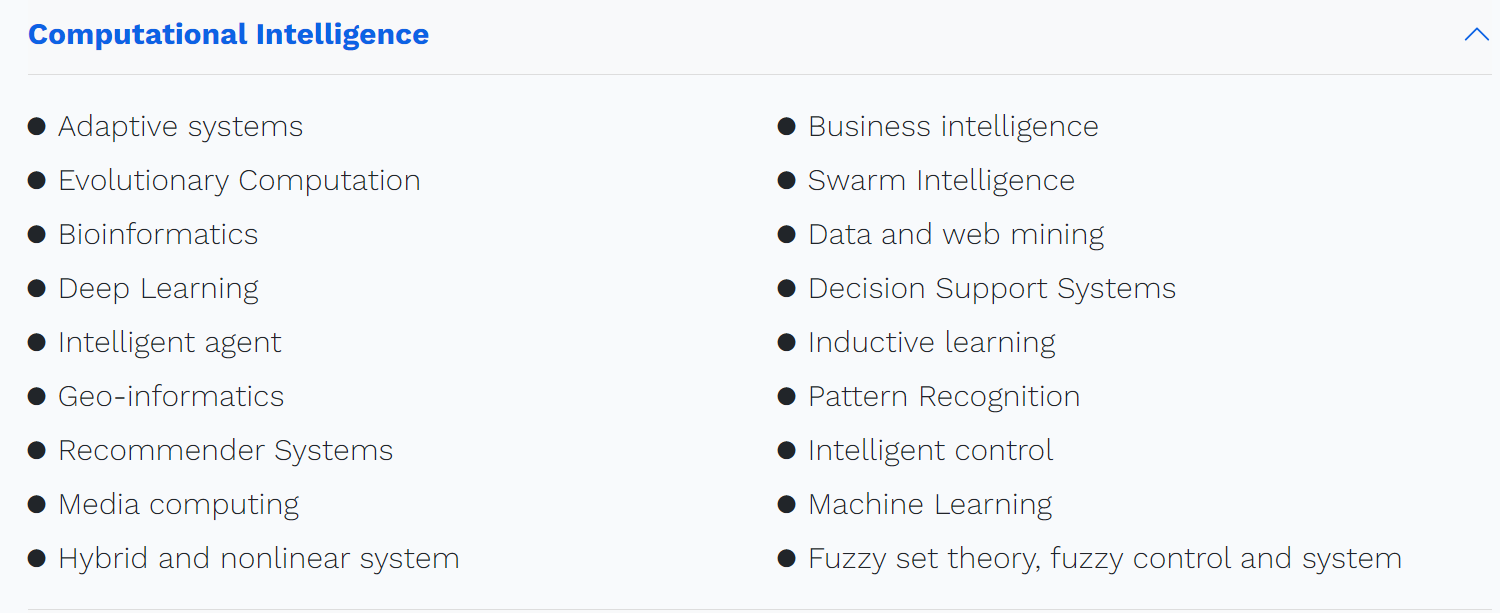Collapse the Computational Intelligence section chevron

(1476, 34)
